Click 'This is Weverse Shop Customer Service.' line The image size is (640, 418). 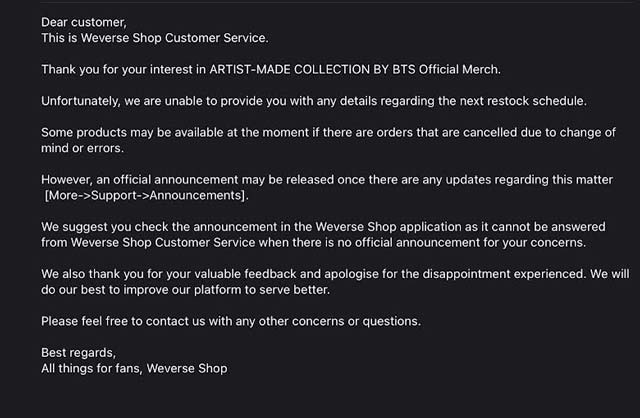point(155,38)
